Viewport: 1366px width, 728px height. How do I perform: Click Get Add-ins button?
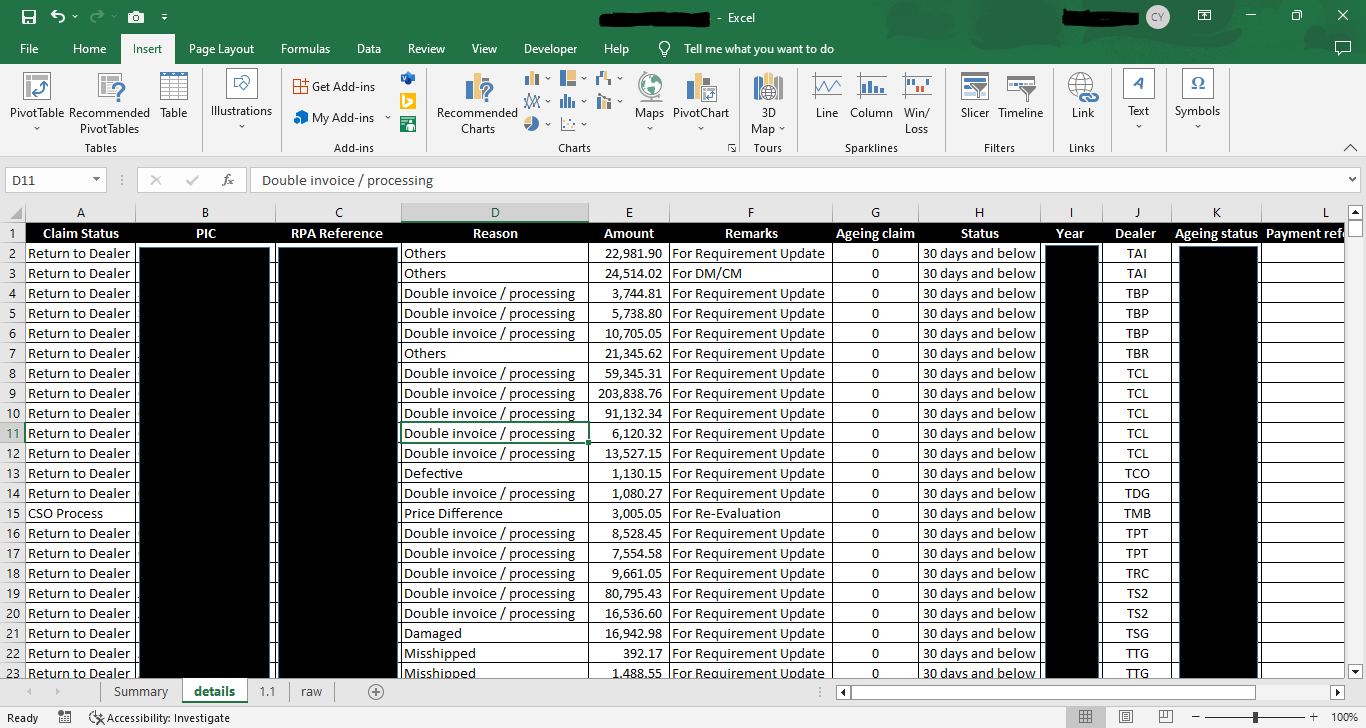coord(334,87)
